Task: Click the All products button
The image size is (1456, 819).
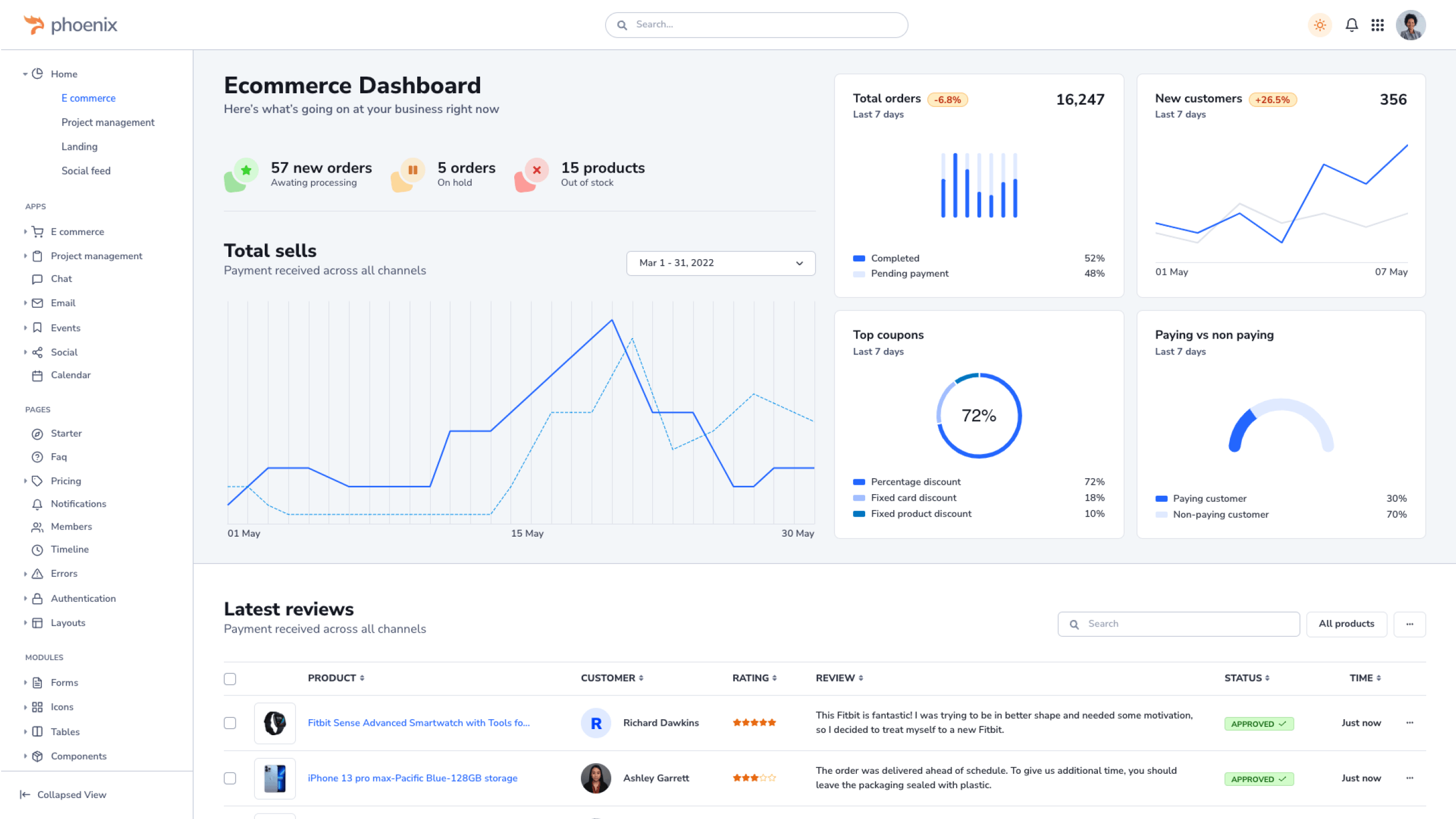Action: pos(1346,624)
